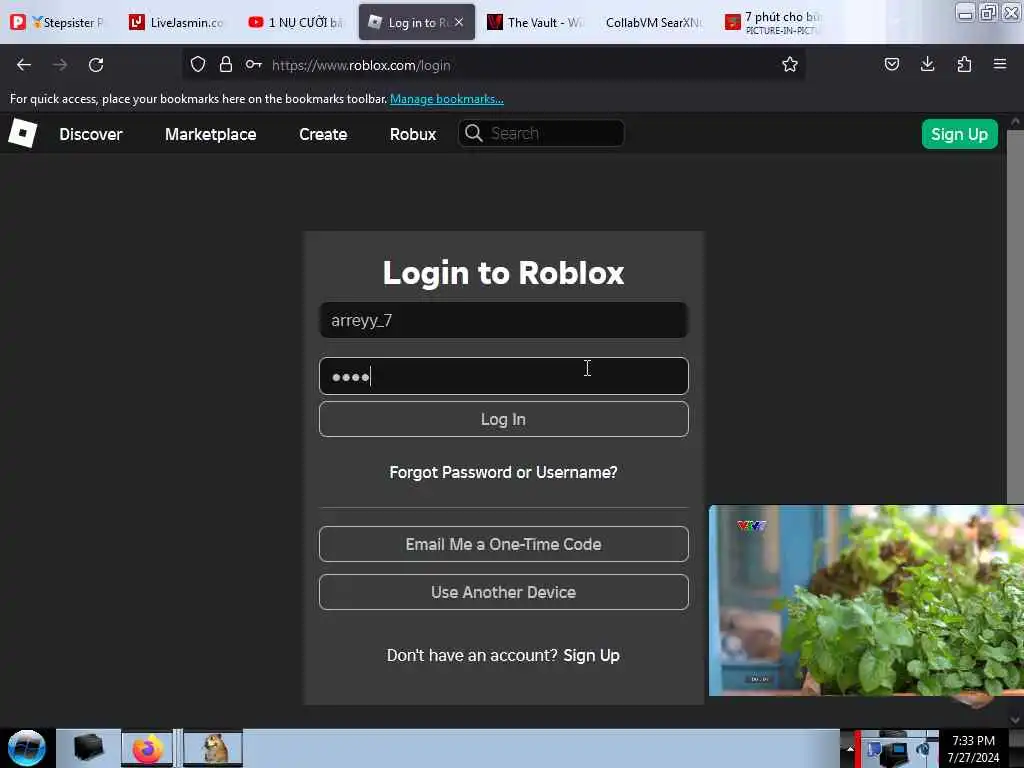Click Use Another Device button
Screen dimensions: 1024x768
click(503, 592)
